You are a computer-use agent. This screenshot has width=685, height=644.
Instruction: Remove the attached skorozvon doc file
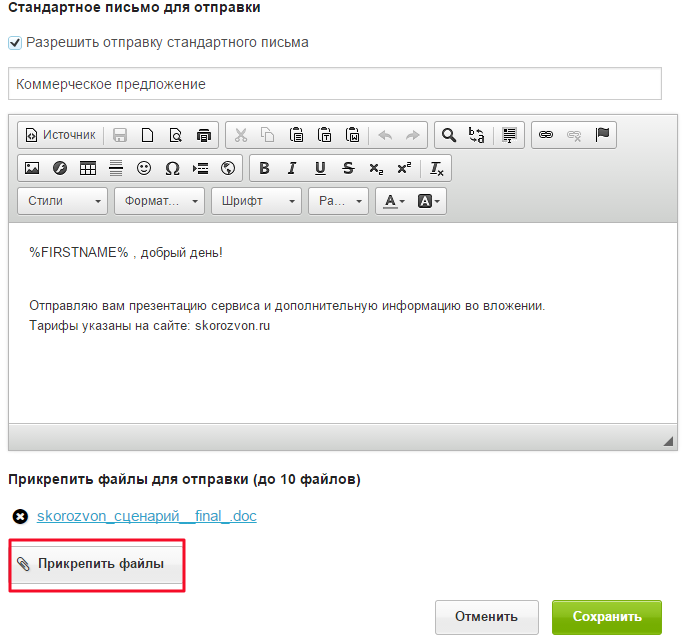[x=20, y=516]
